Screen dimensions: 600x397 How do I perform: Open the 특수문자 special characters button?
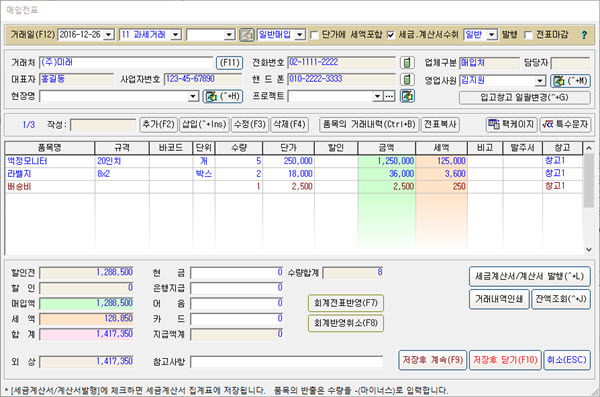pos(565,124)
